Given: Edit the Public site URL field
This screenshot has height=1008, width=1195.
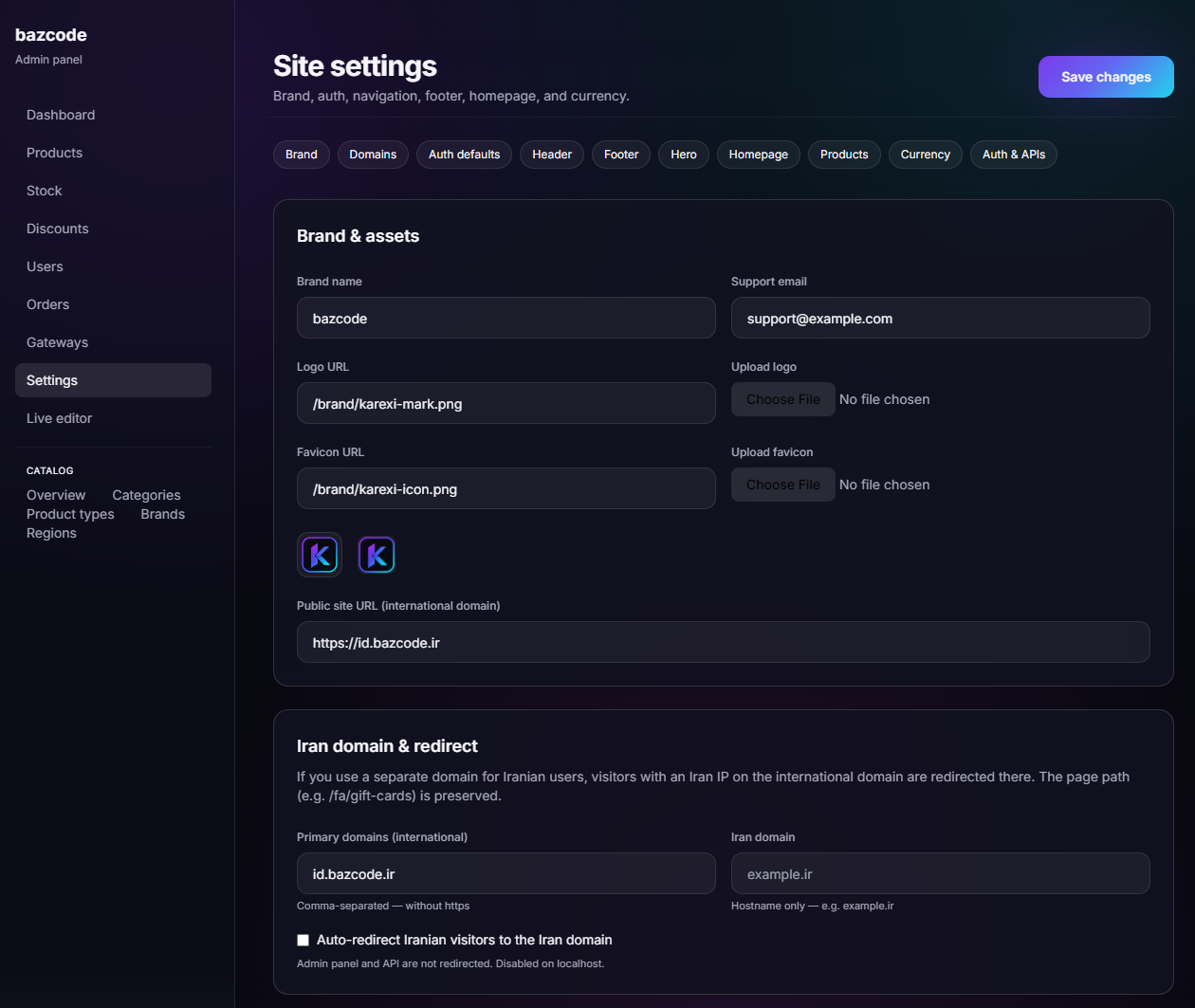Looking at the screenshot, I should coord(724,642).
